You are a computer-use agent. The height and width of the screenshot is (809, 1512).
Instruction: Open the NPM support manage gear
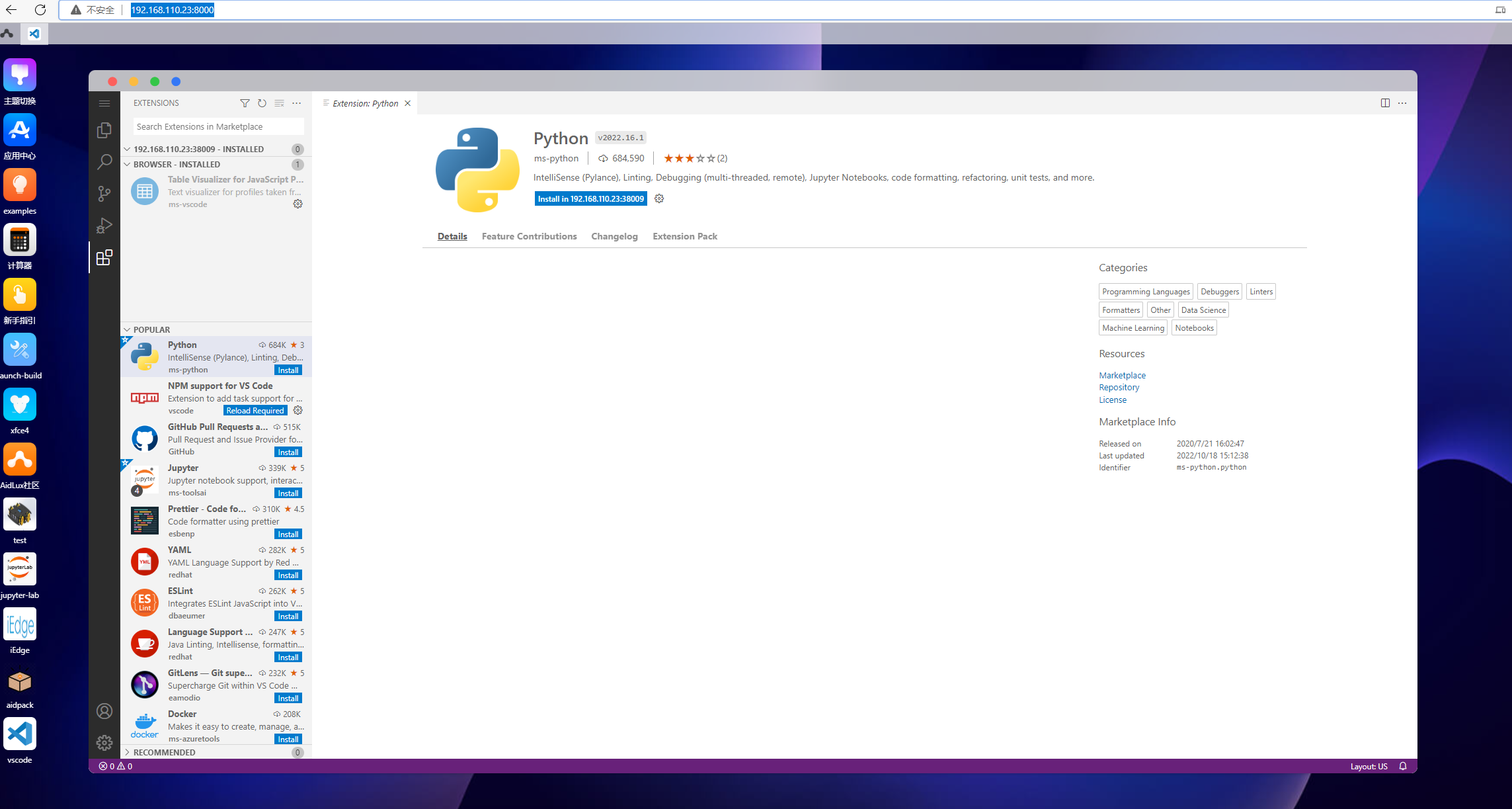pos(298,410)
